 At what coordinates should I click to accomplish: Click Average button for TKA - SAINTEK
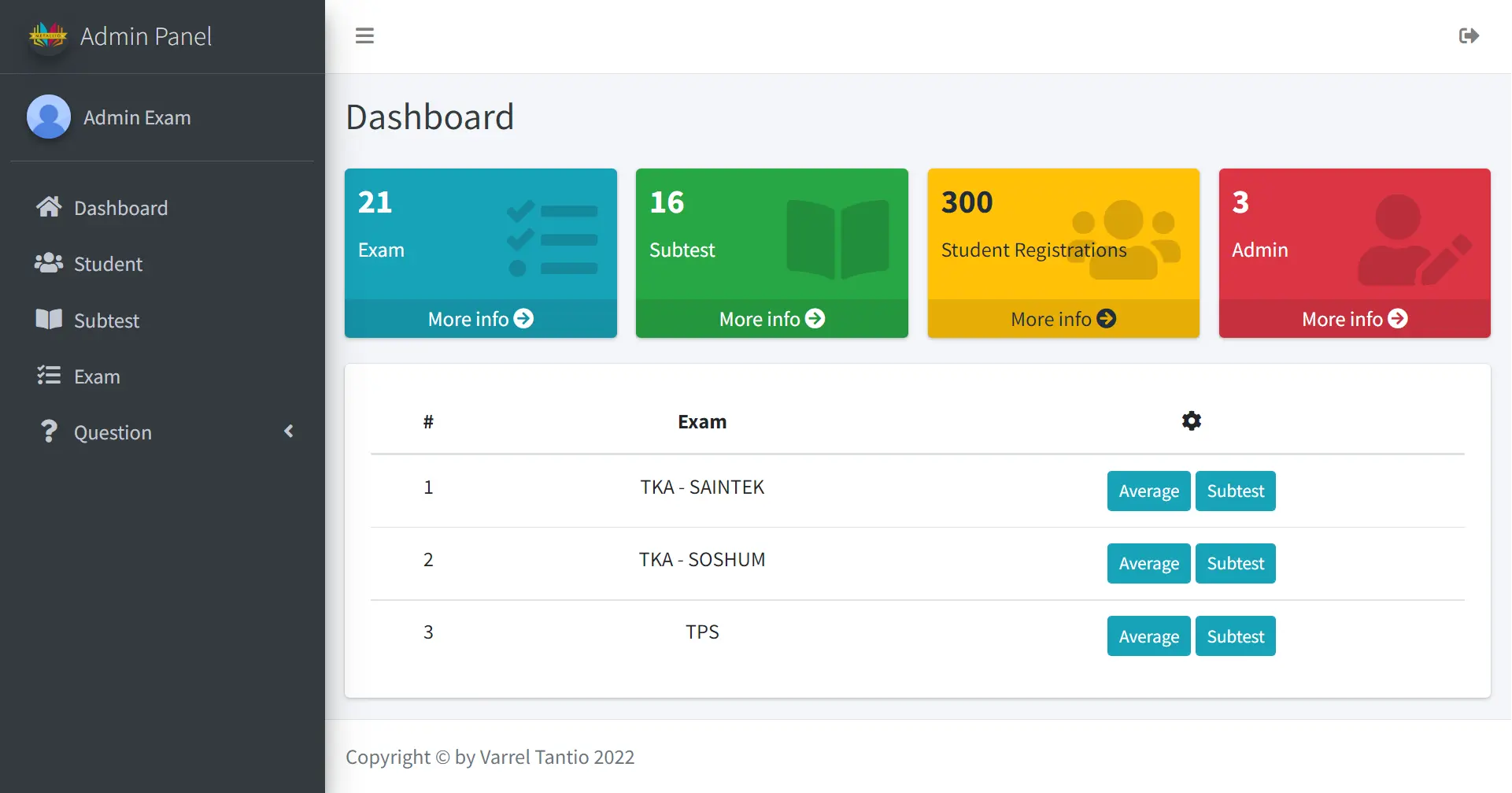(1148, 491)
